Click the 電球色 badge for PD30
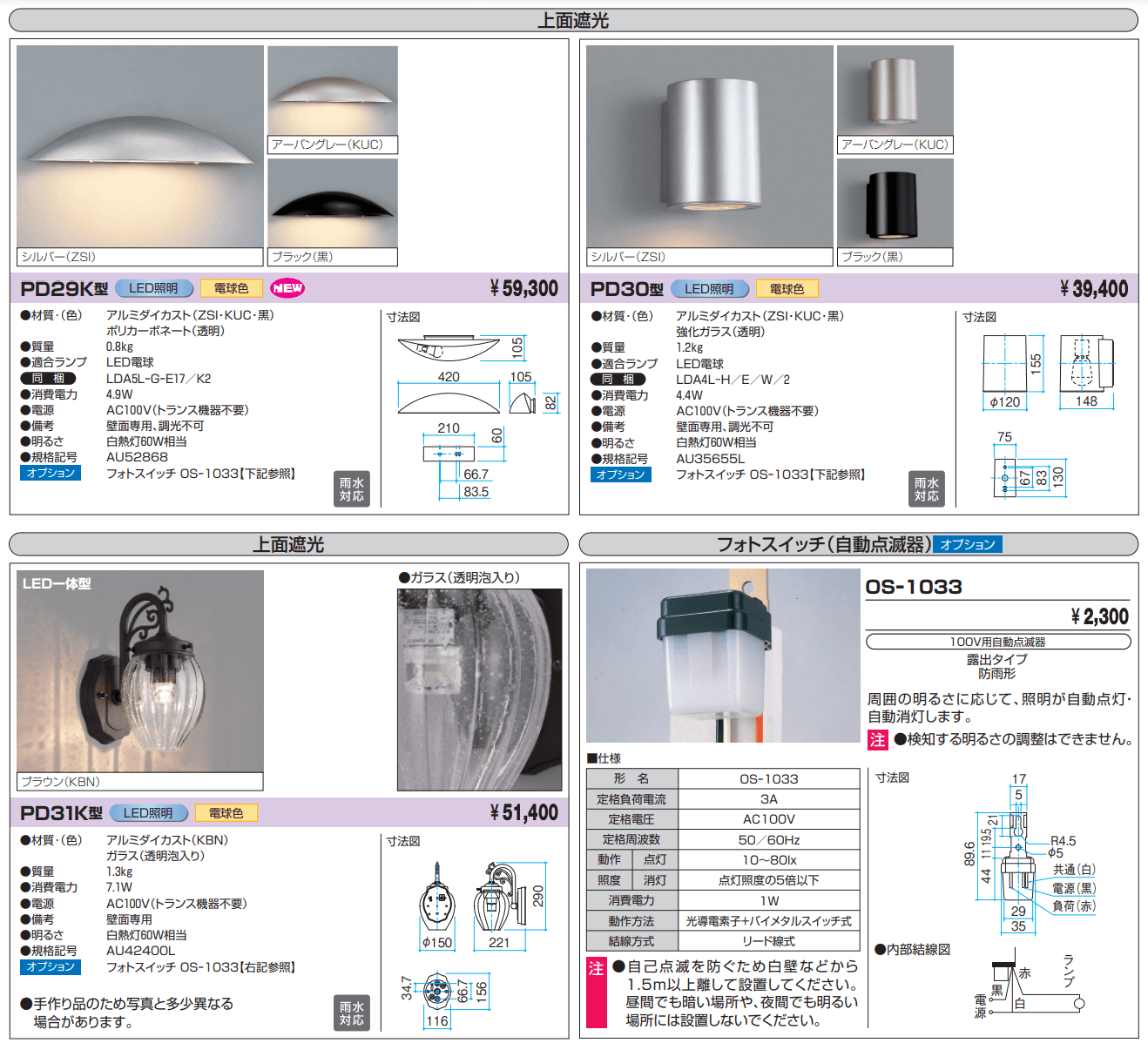 [x=787, y=289]
